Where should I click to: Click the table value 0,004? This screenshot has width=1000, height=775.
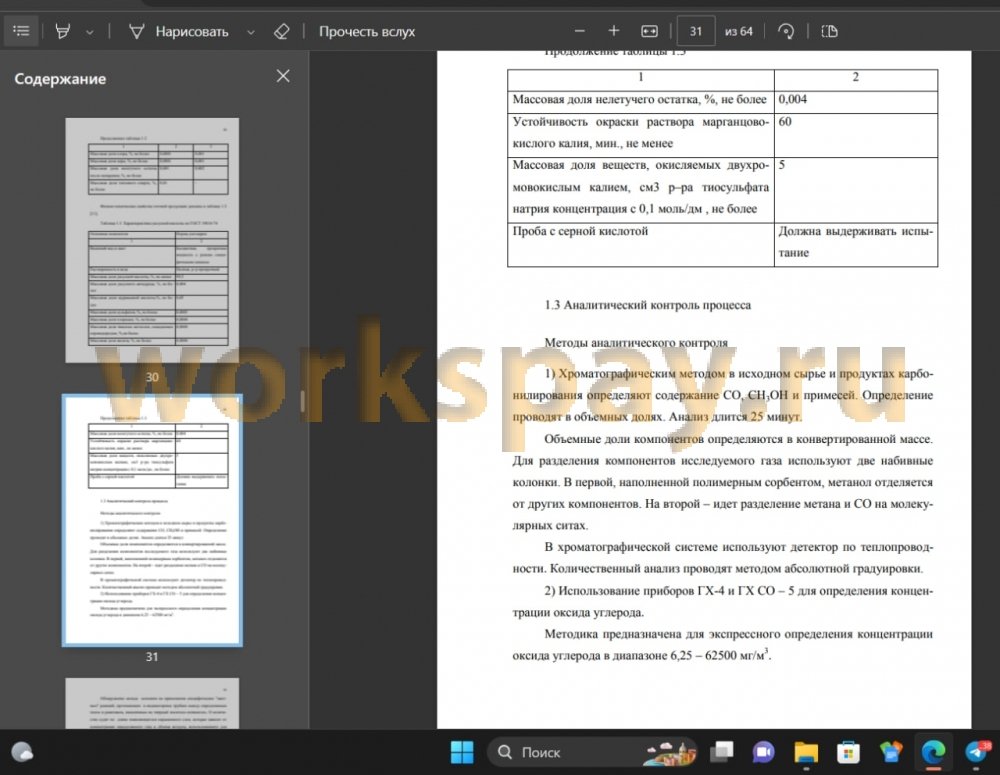pos(792,99)
